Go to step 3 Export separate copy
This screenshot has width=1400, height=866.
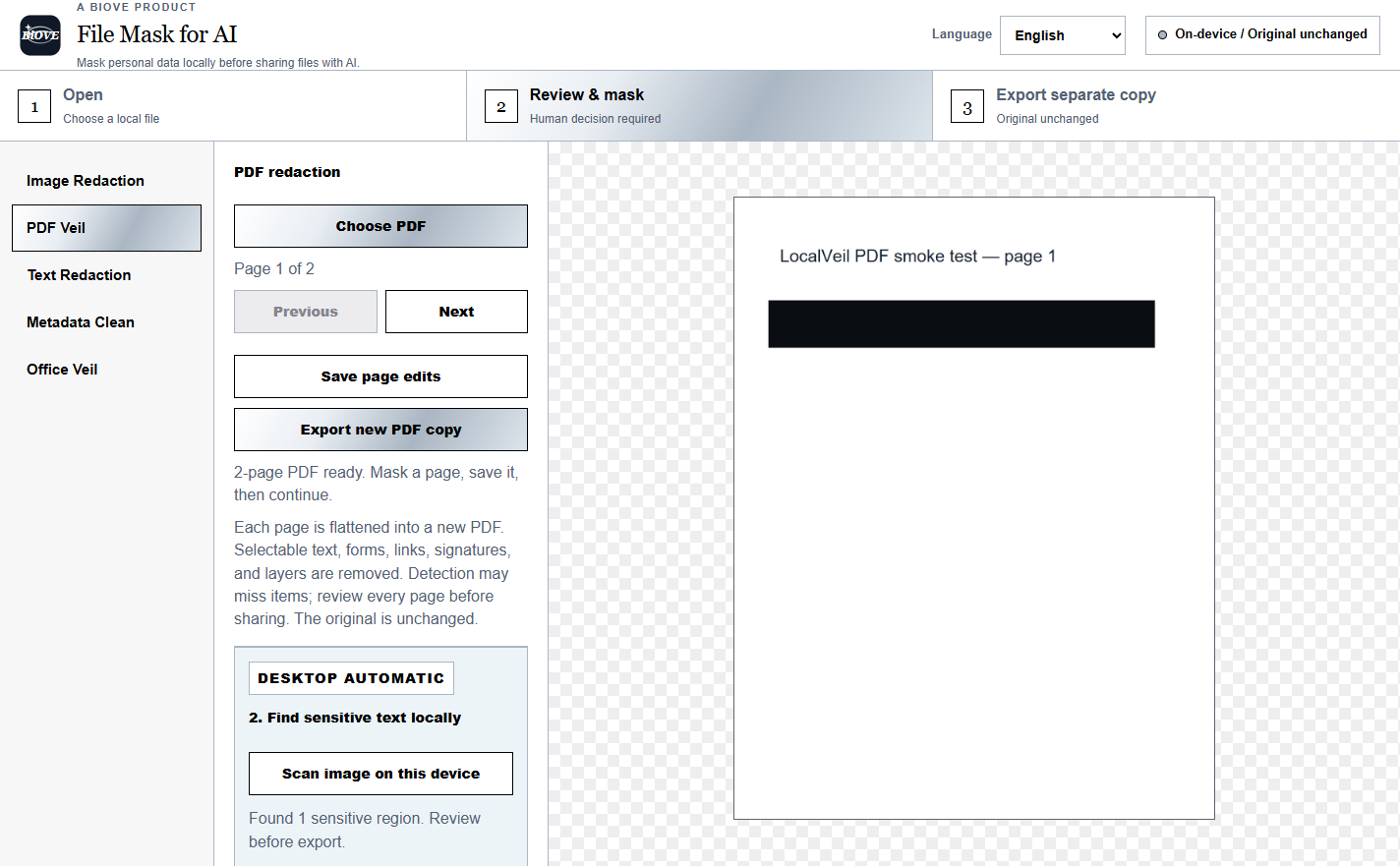(x=1166, y=106)
